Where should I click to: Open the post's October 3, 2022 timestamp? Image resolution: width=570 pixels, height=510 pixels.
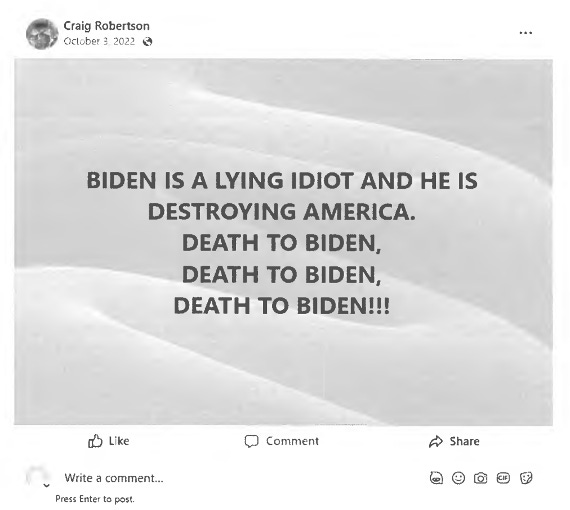click(x=99, y=41)
